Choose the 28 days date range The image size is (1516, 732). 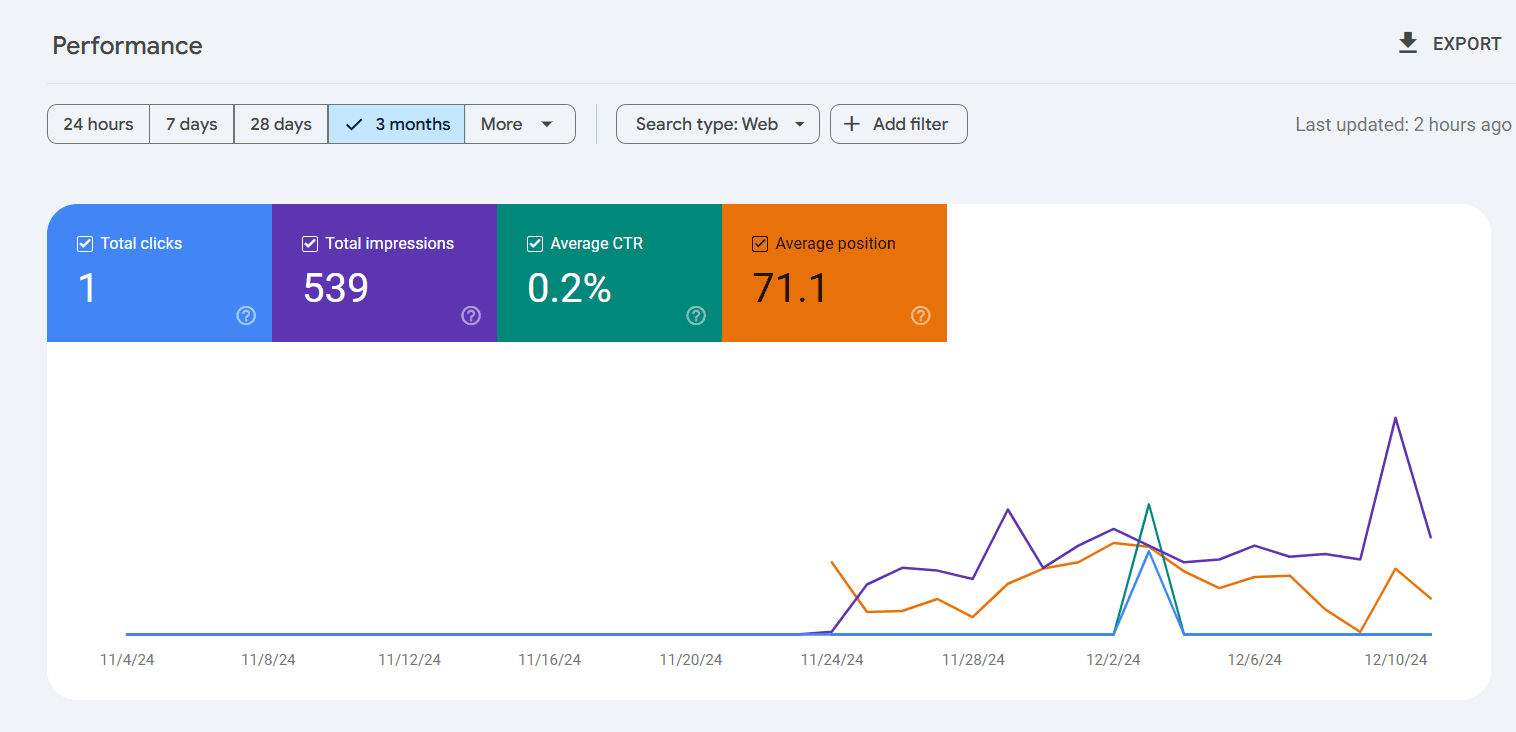(280, 124)
